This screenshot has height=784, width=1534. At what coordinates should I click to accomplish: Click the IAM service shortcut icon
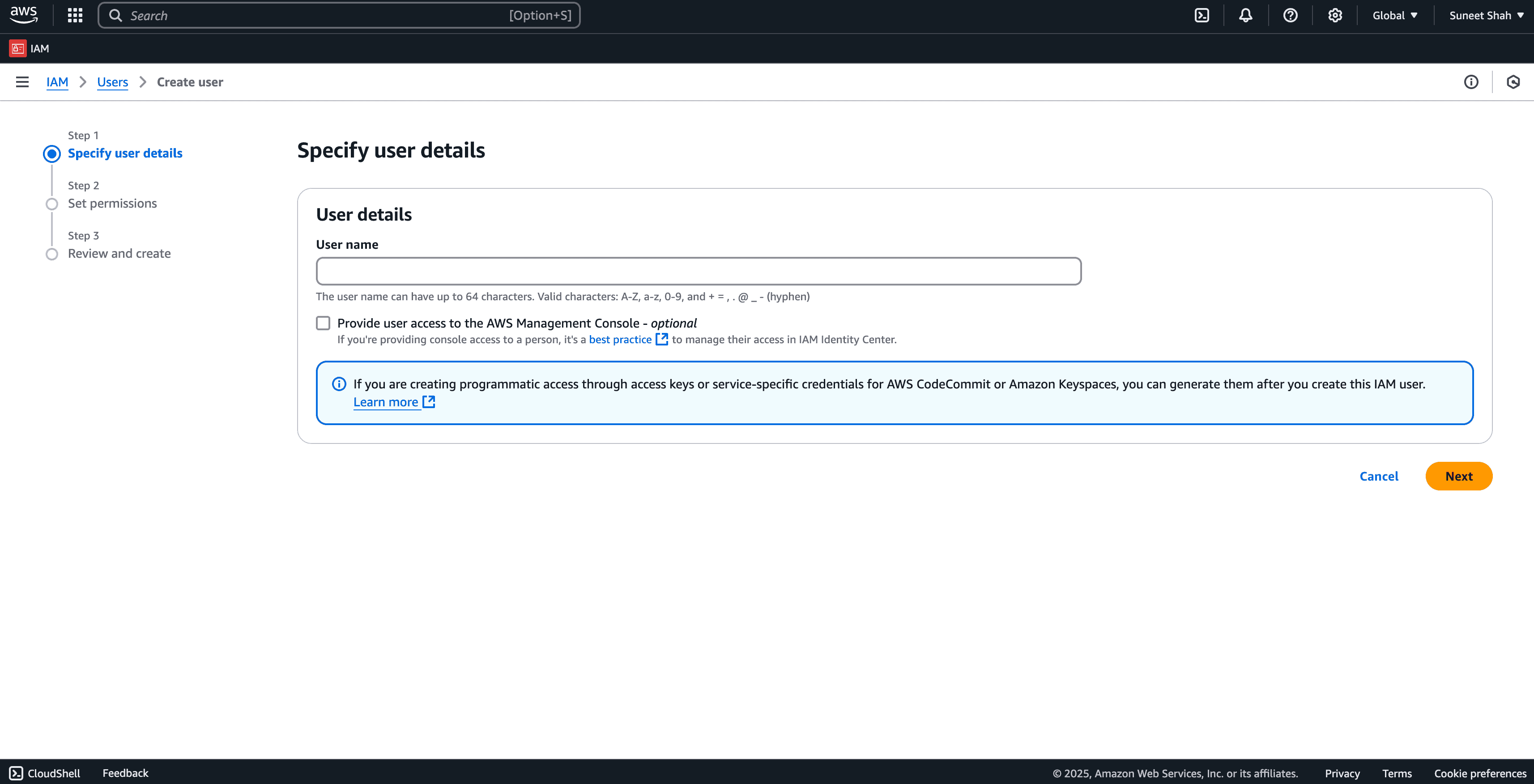(18, 48)
